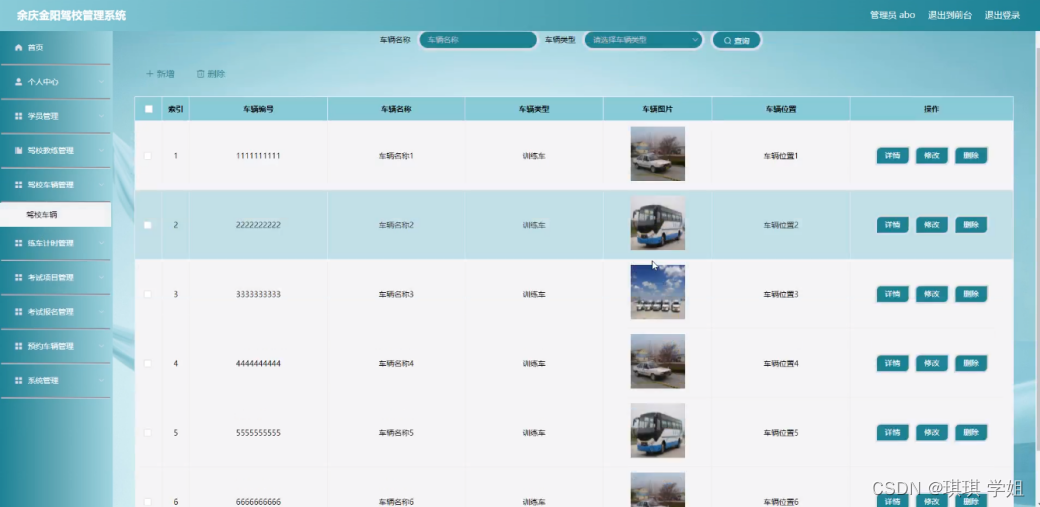Open the 车辆类型 select dropdown
1040x507 pixels.
pyautogui.click(x=643, y=40)
